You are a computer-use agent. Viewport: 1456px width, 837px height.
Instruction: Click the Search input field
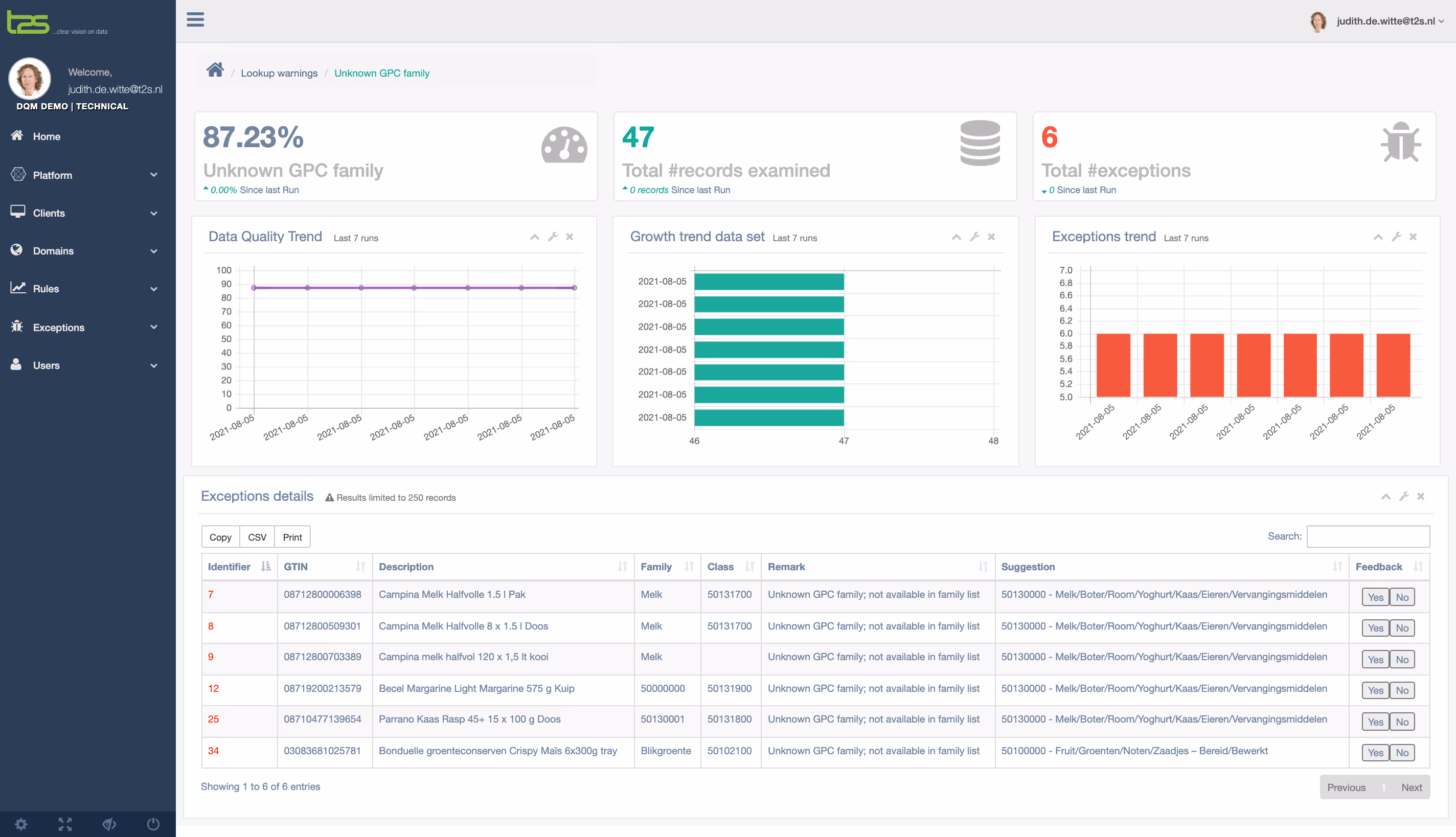pyautogui.click(x=1368, y=537)
